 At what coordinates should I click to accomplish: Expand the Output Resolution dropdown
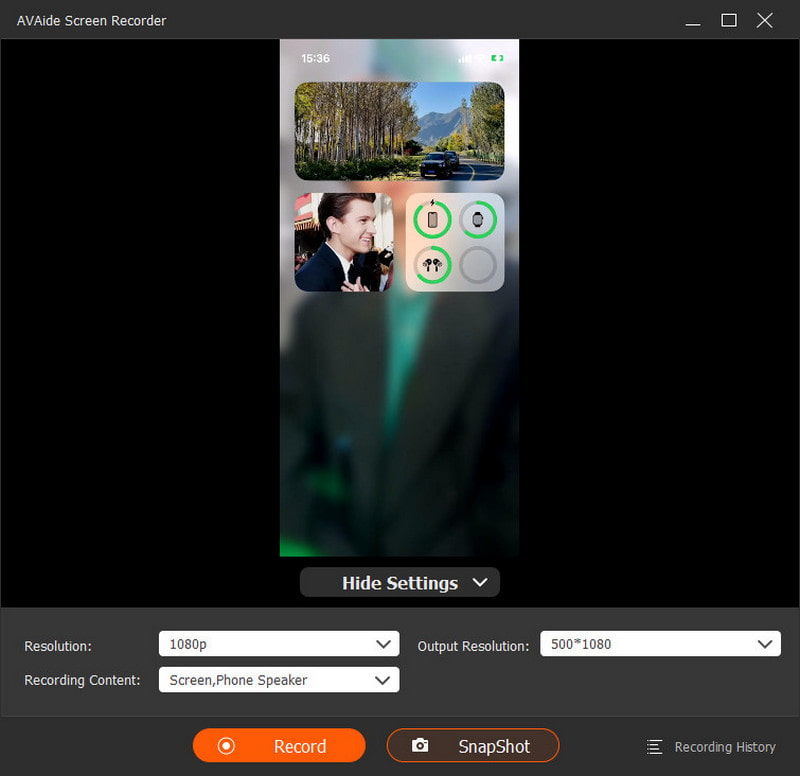[x=660, y=644]
